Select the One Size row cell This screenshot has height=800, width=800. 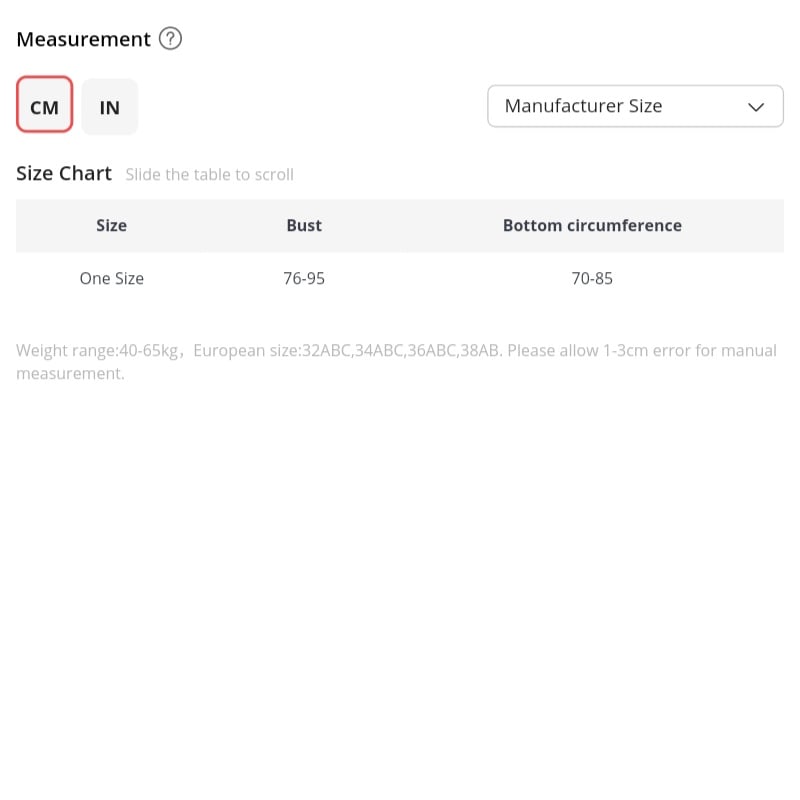tap(111, 278)
